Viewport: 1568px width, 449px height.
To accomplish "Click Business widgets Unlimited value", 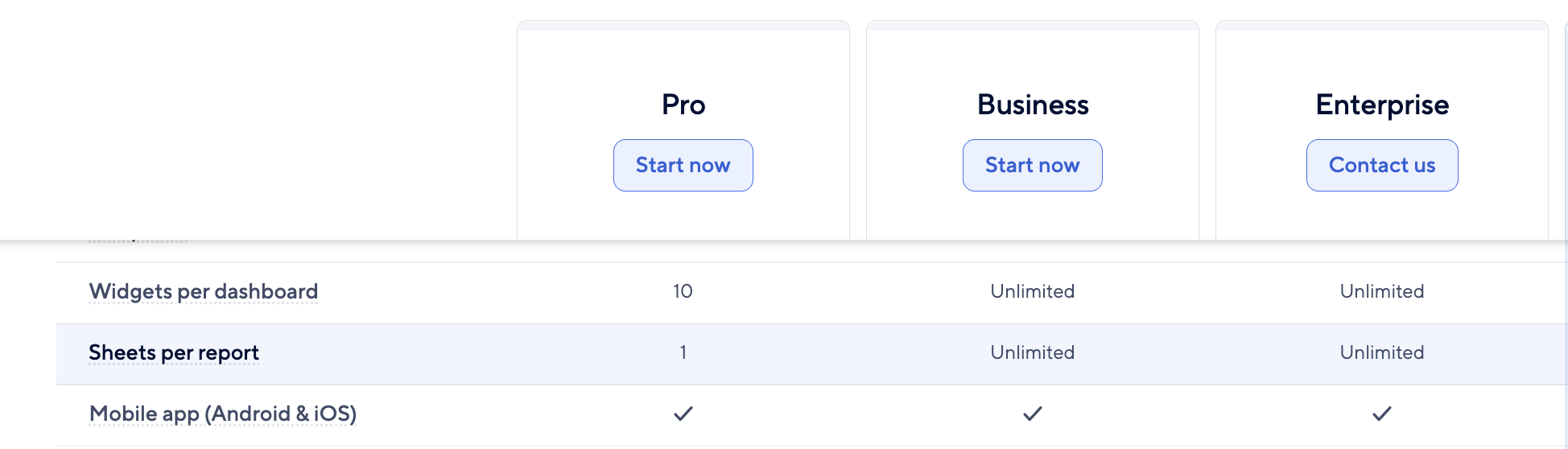I will point(1033,291).
